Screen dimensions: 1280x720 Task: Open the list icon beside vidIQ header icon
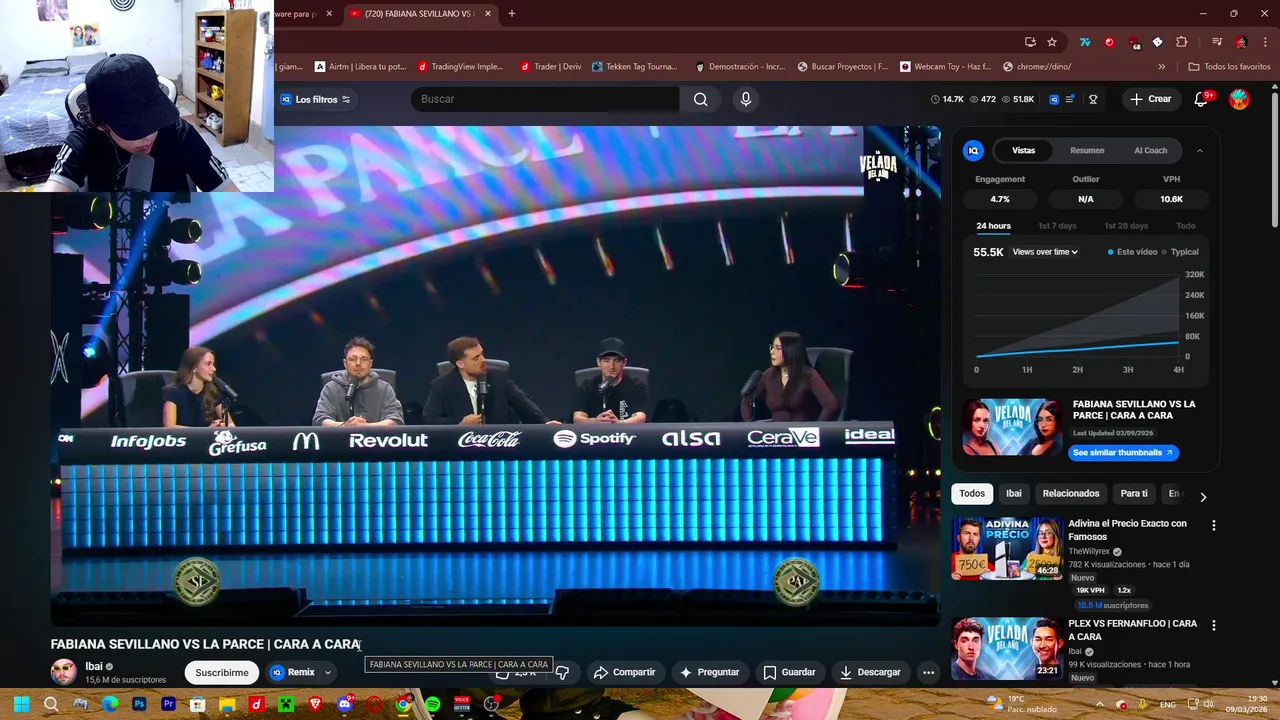pos(1070,99)
